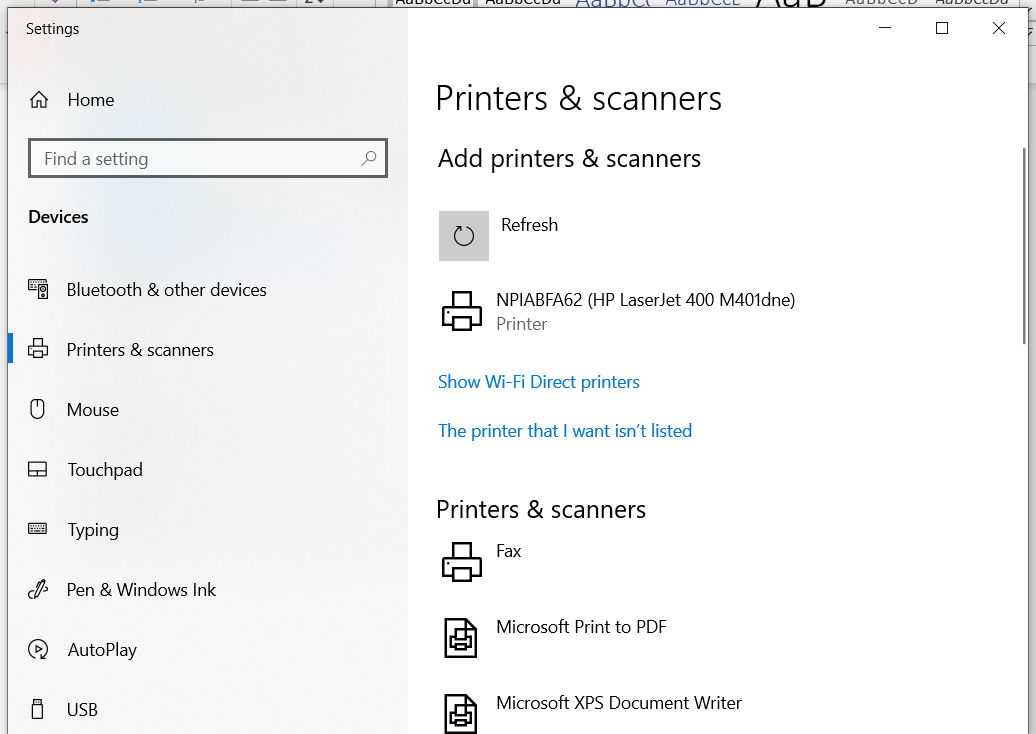Viewport: 1036px width, 734px height.
Task: Open Pen & Windows Ink settings
Action: tap(140, 589)
